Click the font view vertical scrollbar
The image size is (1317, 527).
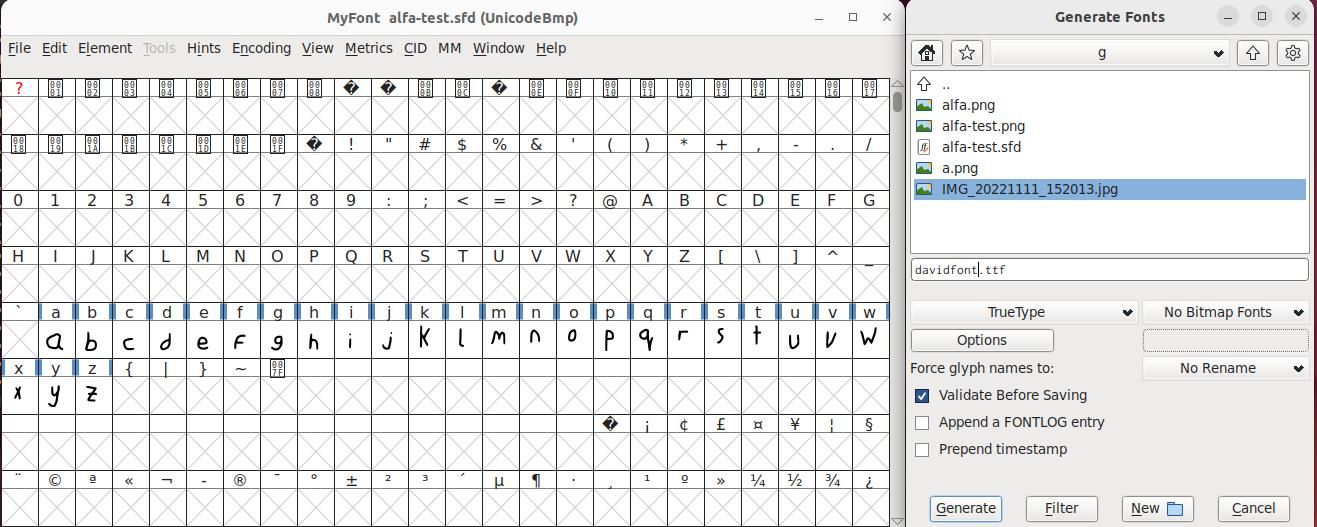point(897,300)
